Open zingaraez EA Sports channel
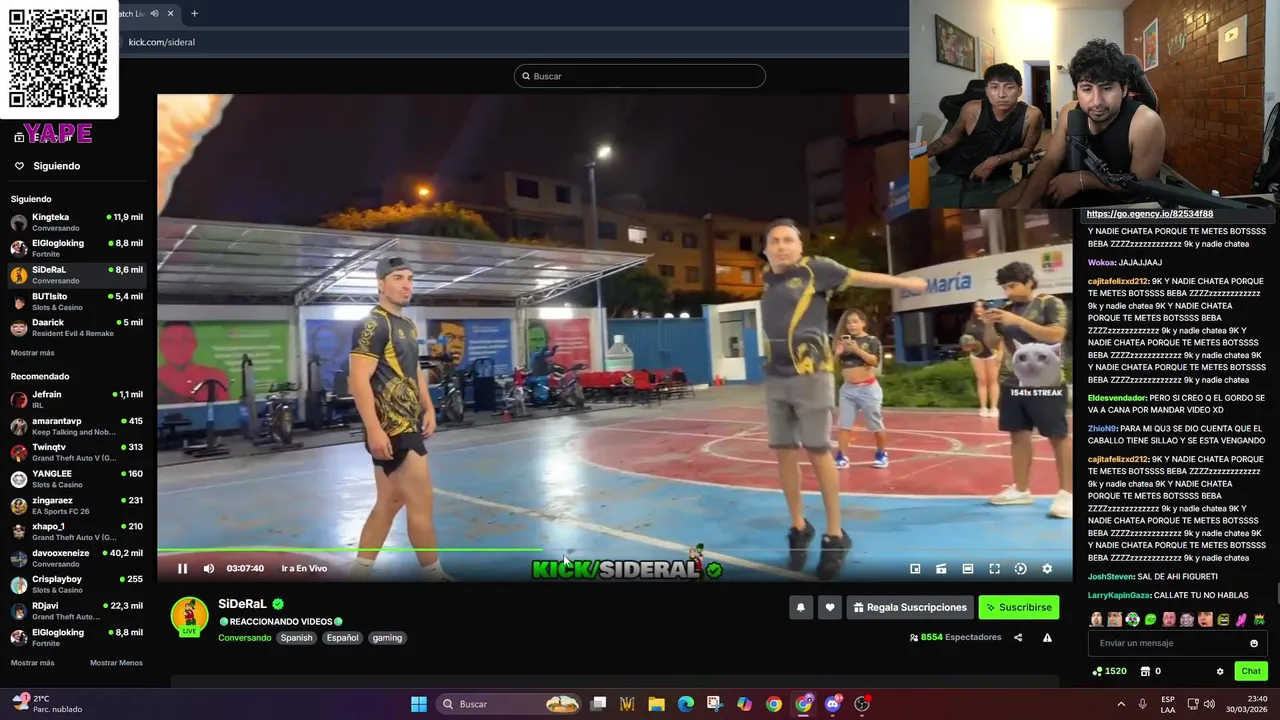The height and width of the screenshot is (720, 1280). click(77, 505)
